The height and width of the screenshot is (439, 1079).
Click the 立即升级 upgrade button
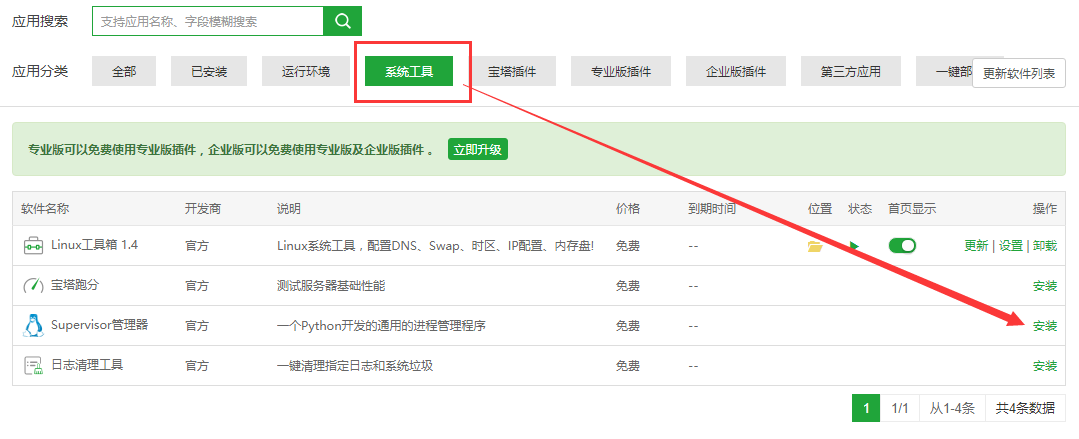click(478, 149)
